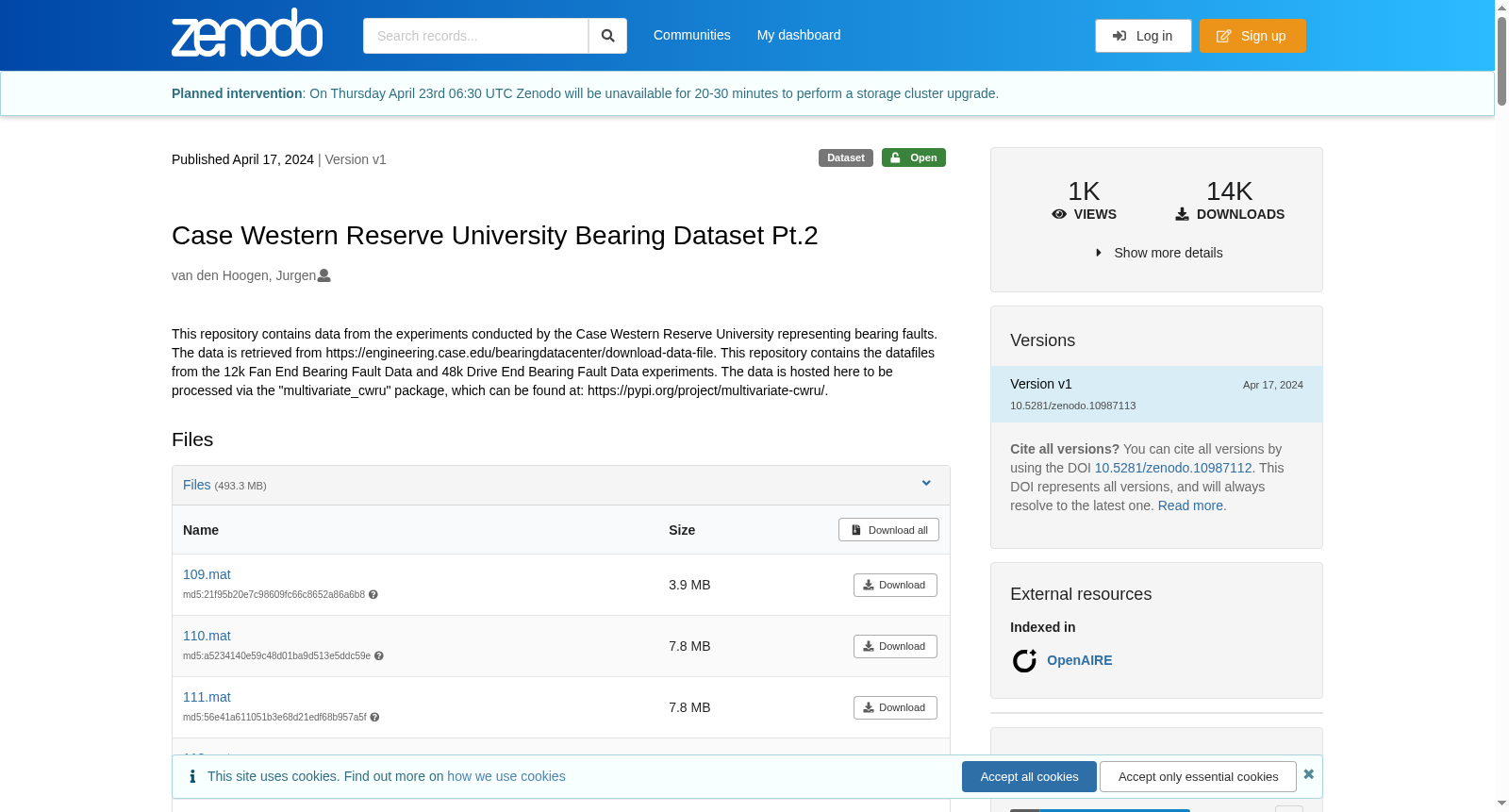
Task: Click the Files heading link in panel
Action: coord(197,485)
